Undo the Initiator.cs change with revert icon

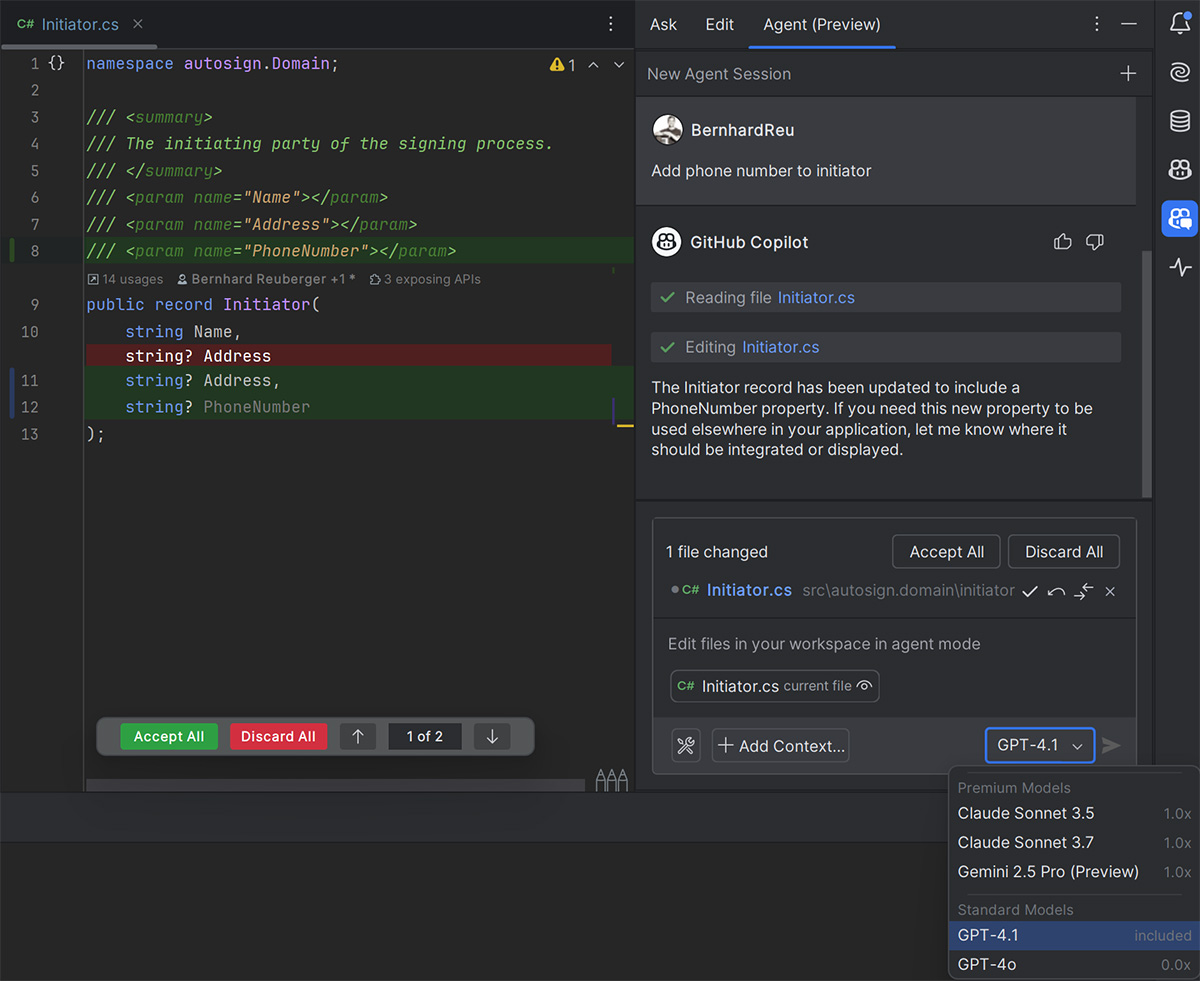click(x=1056, y=592)
